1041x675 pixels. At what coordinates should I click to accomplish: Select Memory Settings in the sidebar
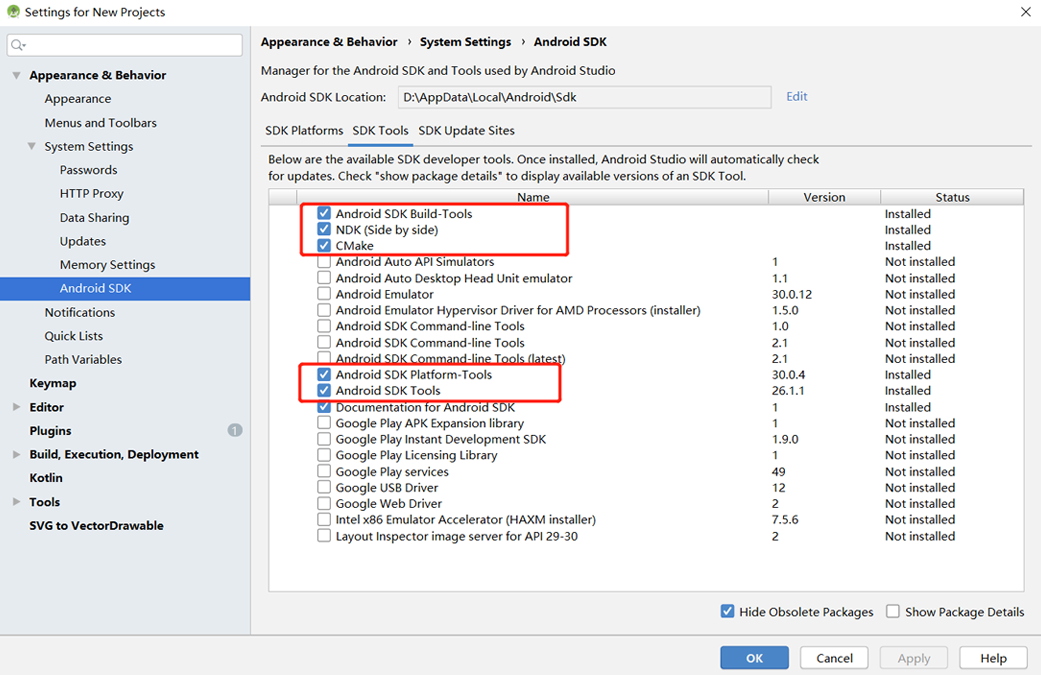point(107,265)
